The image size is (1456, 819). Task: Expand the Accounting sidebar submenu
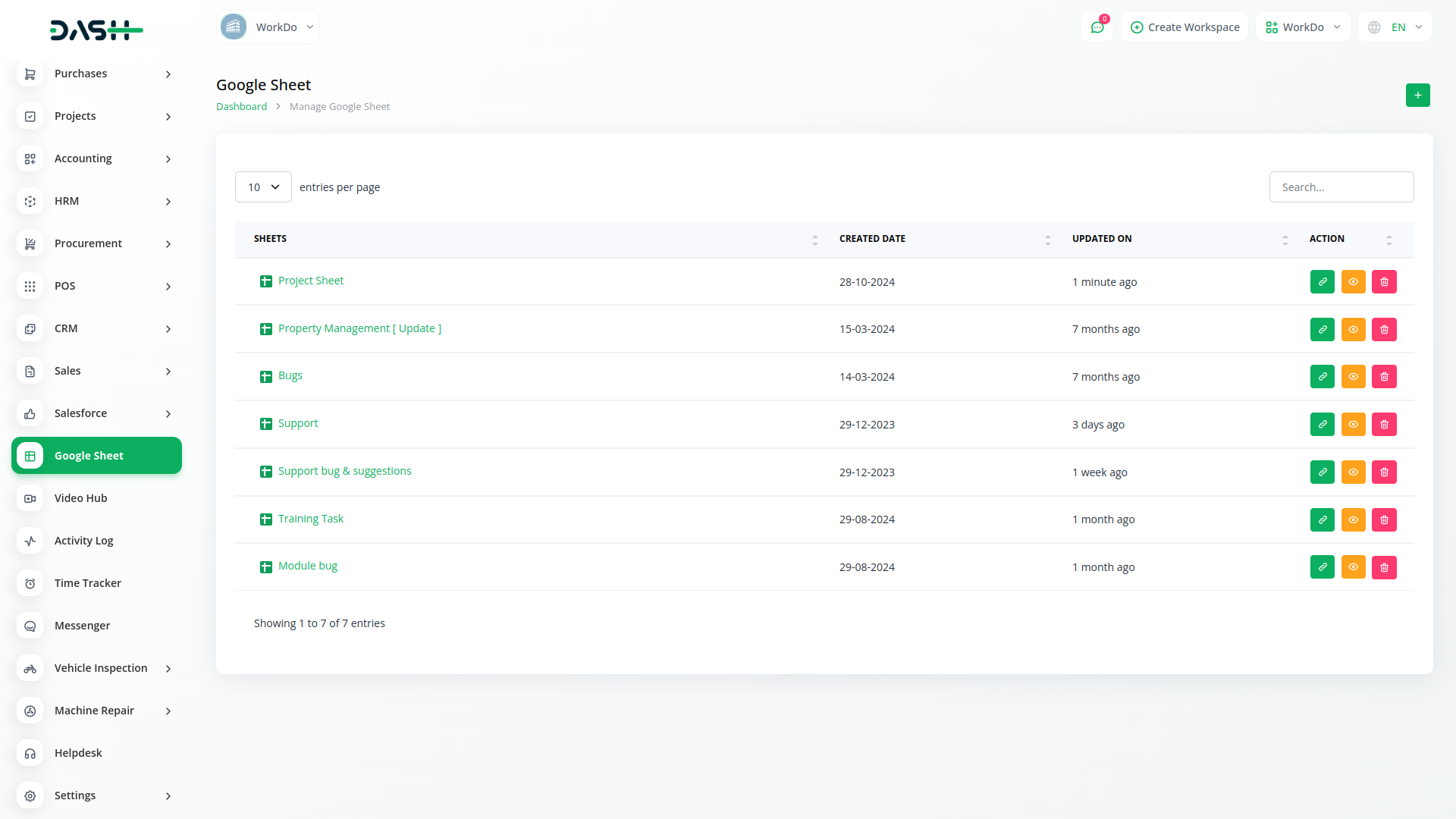pyautogui.click(x=96, y=158)
